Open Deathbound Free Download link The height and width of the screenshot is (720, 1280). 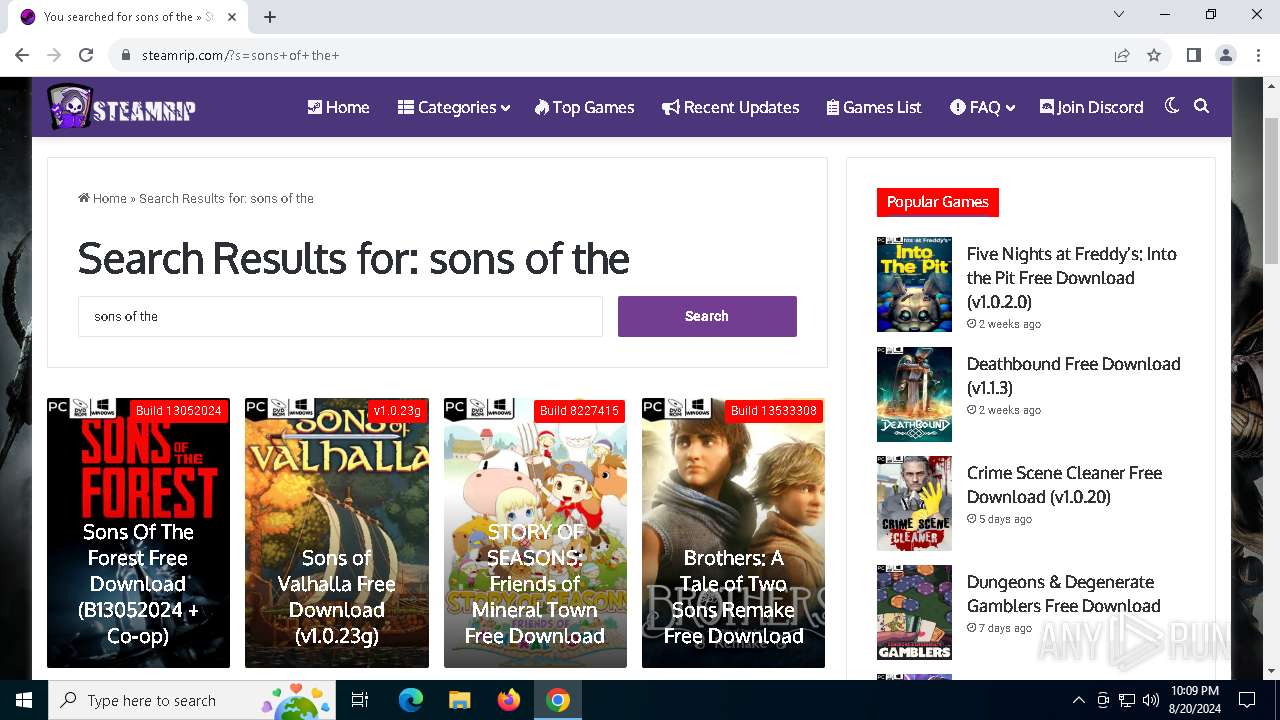pyautogui.click(x=1073, y=375)
